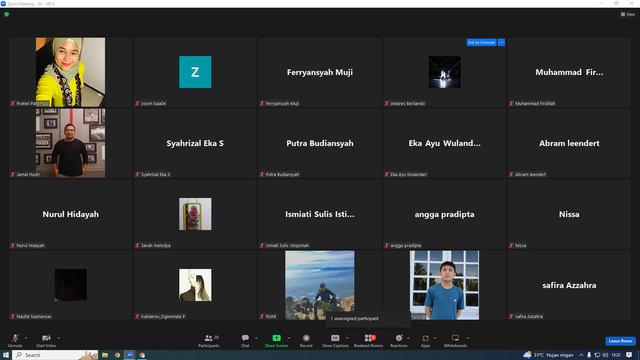
Task: Expand video options arrow next to Start Video
Action: click(x=58, y=338)
